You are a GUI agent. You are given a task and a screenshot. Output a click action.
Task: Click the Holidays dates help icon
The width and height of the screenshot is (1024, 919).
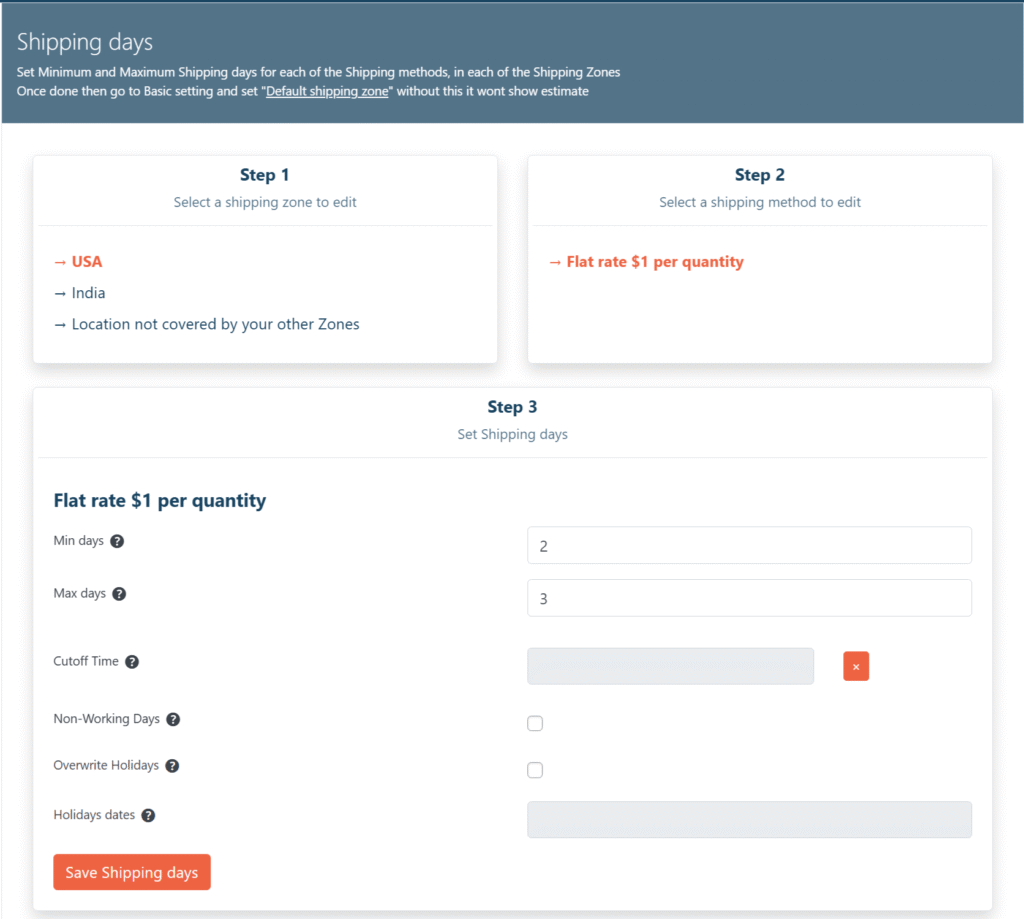(148, 815)
